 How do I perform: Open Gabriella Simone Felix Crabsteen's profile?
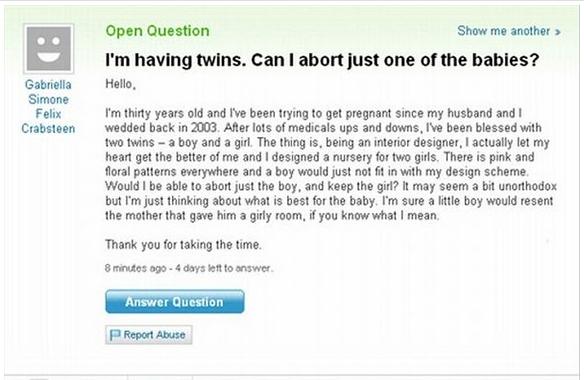coord(48,107)
